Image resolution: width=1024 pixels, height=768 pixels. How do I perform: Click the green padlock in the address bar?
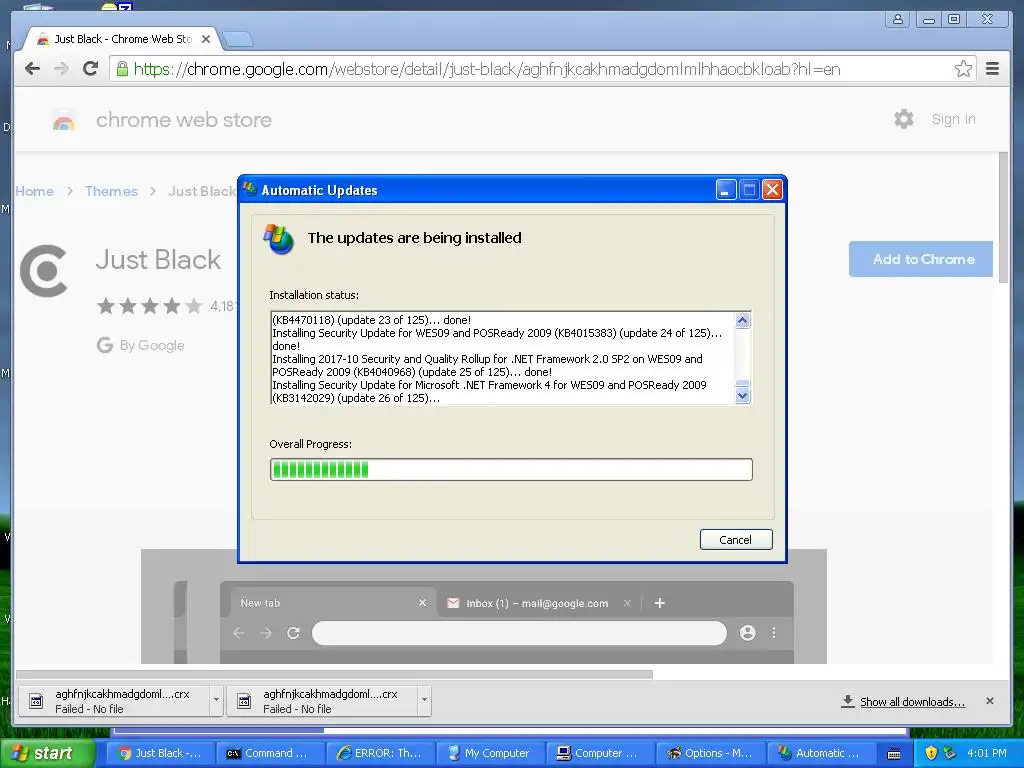pyautogui.click(x=122, y=69)
